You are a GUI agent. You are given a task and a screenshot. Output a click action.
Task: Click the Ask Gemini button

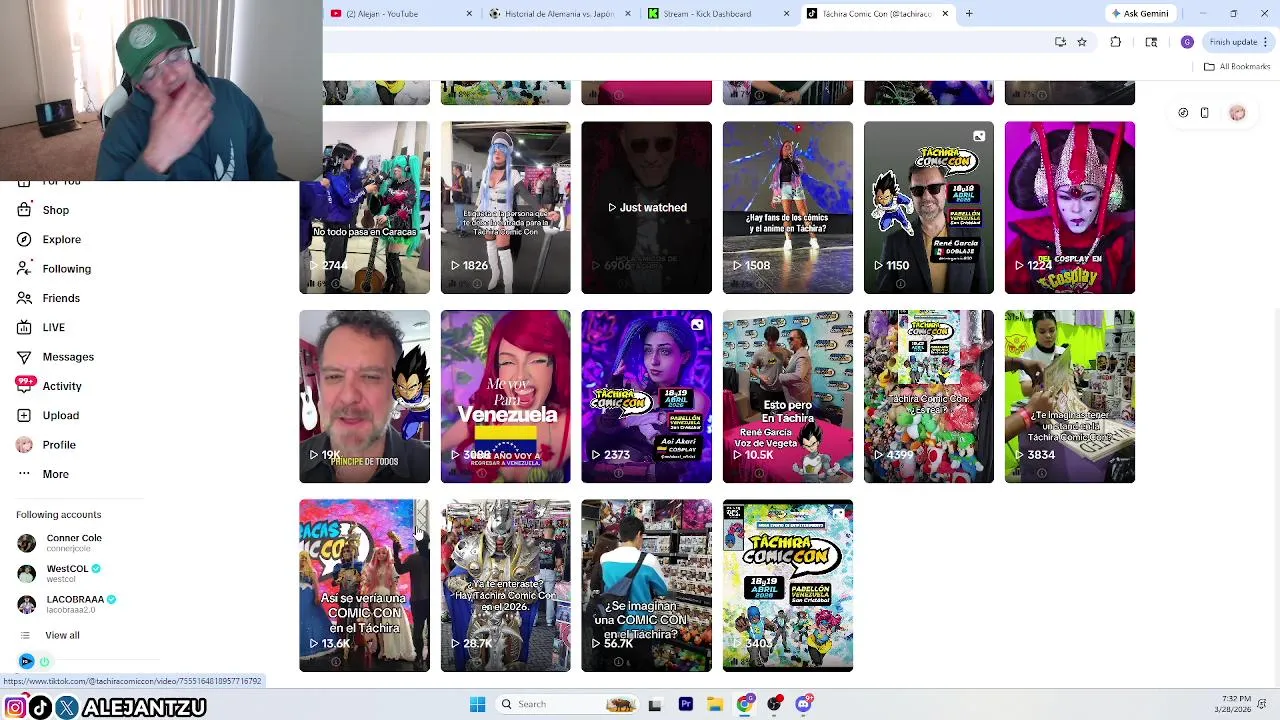(1139, 14)
